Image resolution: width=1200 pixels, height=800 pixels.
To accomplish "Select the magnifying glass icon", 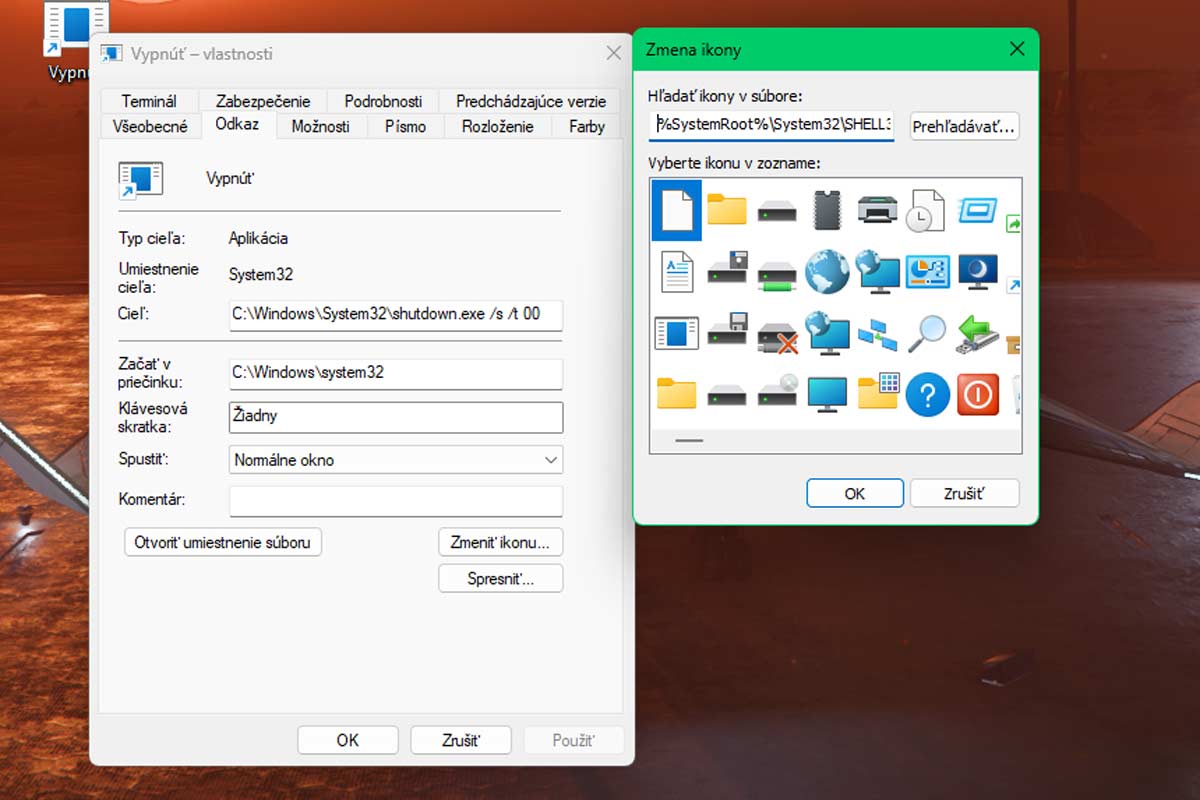I will (x=927, y=333).
